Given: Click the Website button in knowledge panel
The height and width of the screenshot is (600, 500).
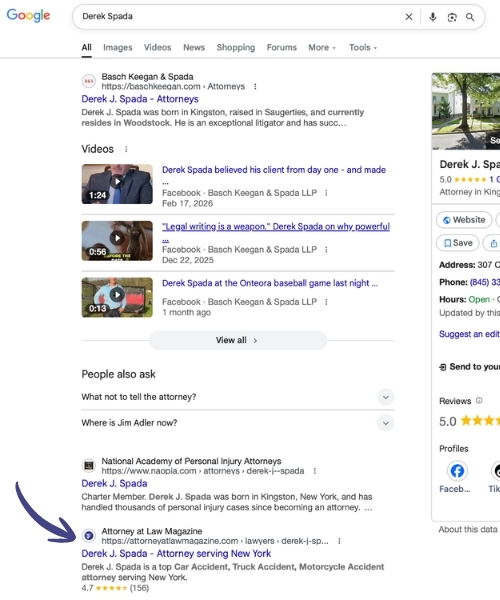Looking at the screenshot, I should tap(464, 220).
